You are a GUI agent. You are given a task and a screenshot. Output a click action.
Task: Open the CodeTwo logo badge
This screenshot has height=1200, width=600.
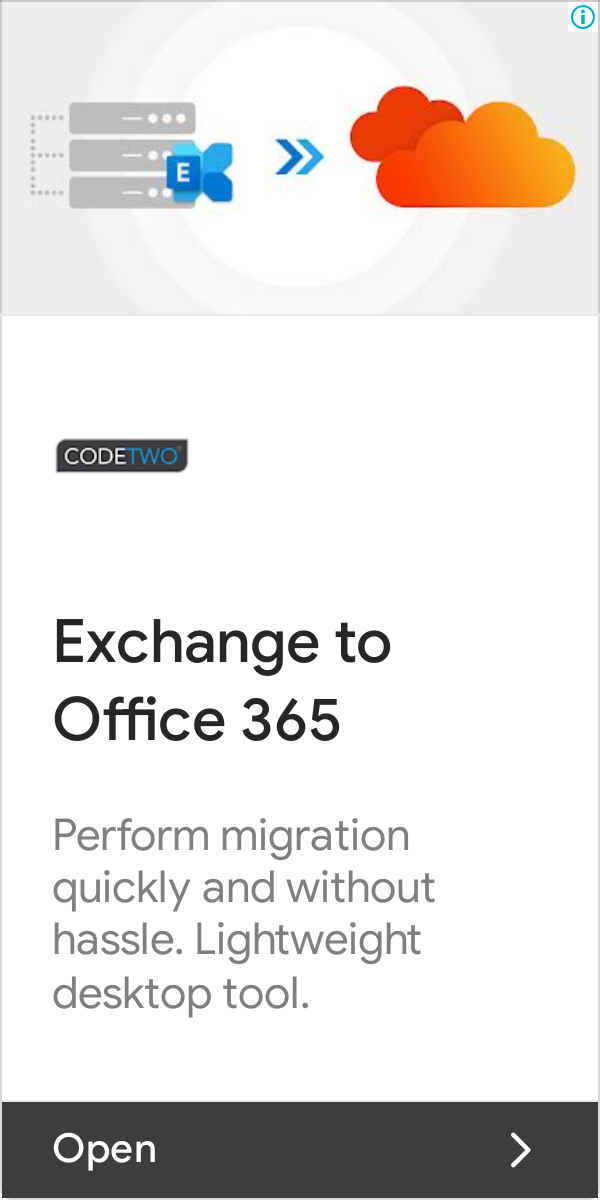pyautogui.click(x=122, y=456)
